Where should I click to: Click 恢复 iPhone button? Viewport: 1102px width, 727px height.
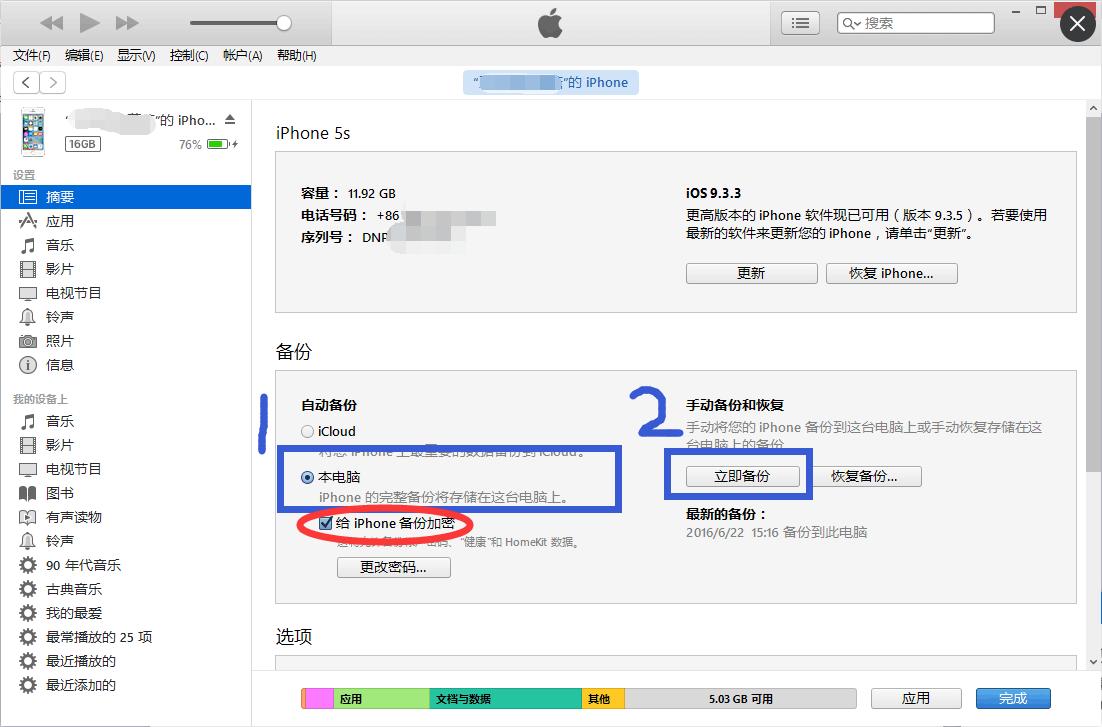pos(891,272)
